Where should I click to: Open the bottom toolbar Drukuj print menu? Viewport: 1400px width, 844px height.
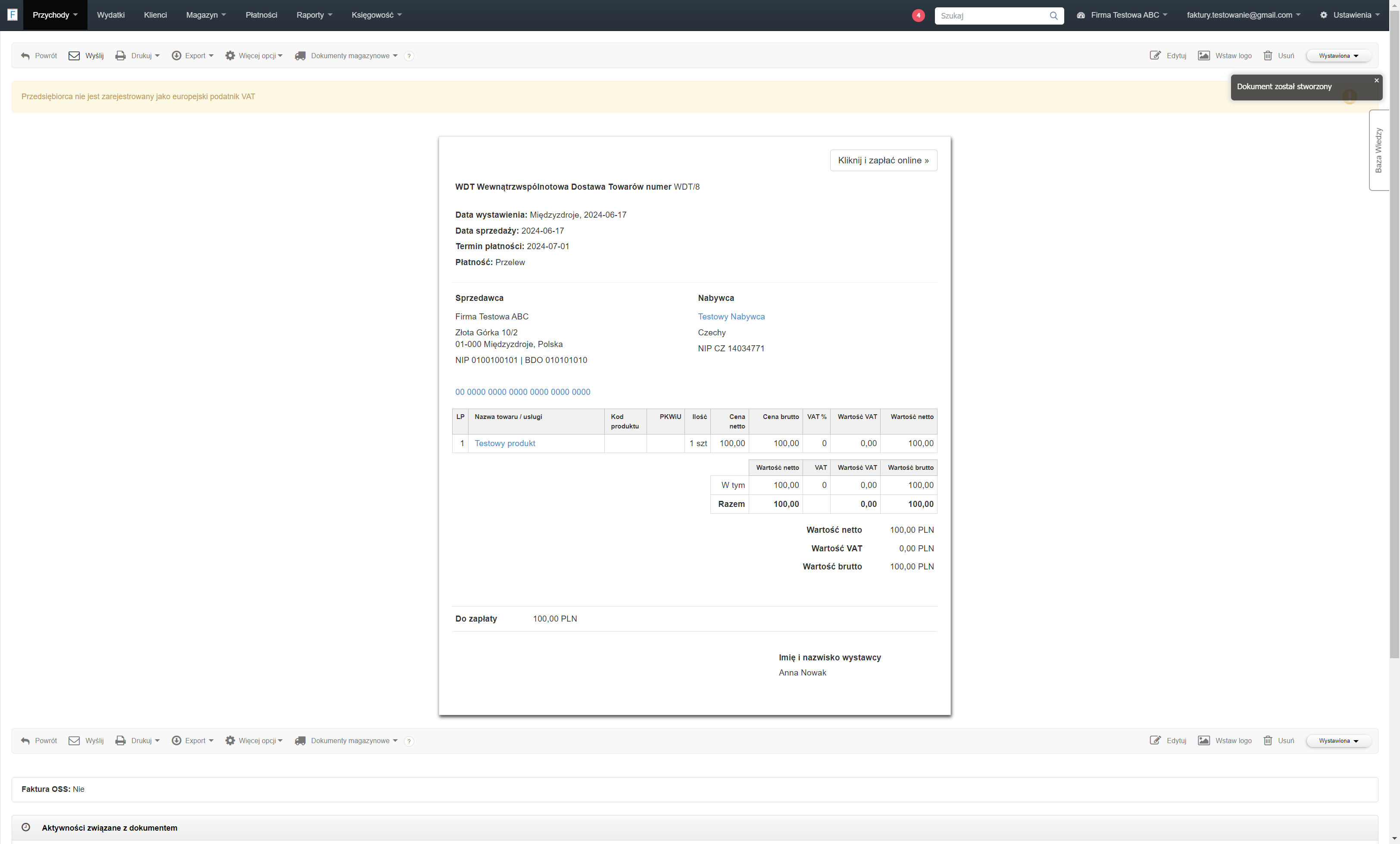(x=137, y=741)
